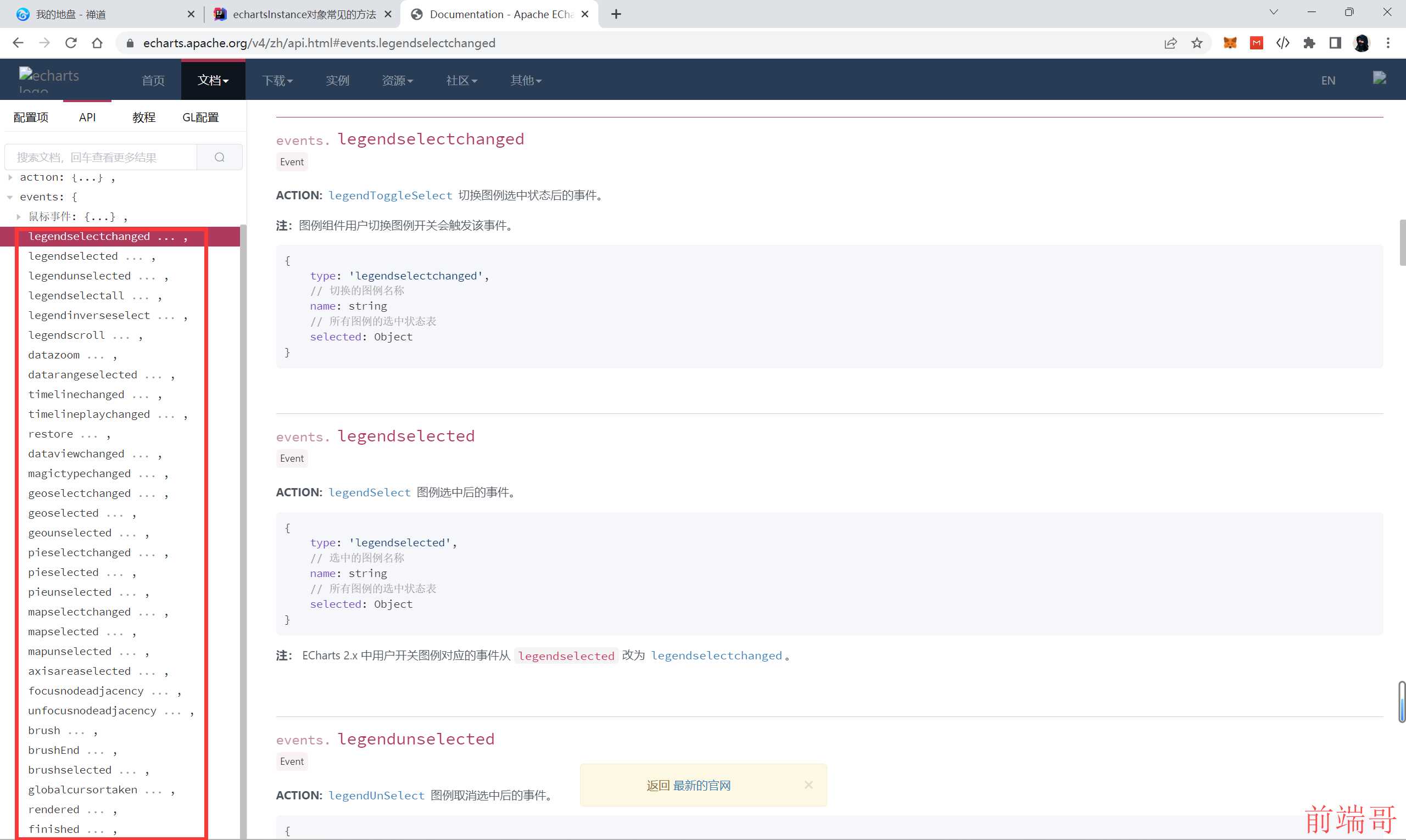Open new browser tab
The width and height of the screenshot is (1406, 840).
pyautogui.click(x=616, y=14)
